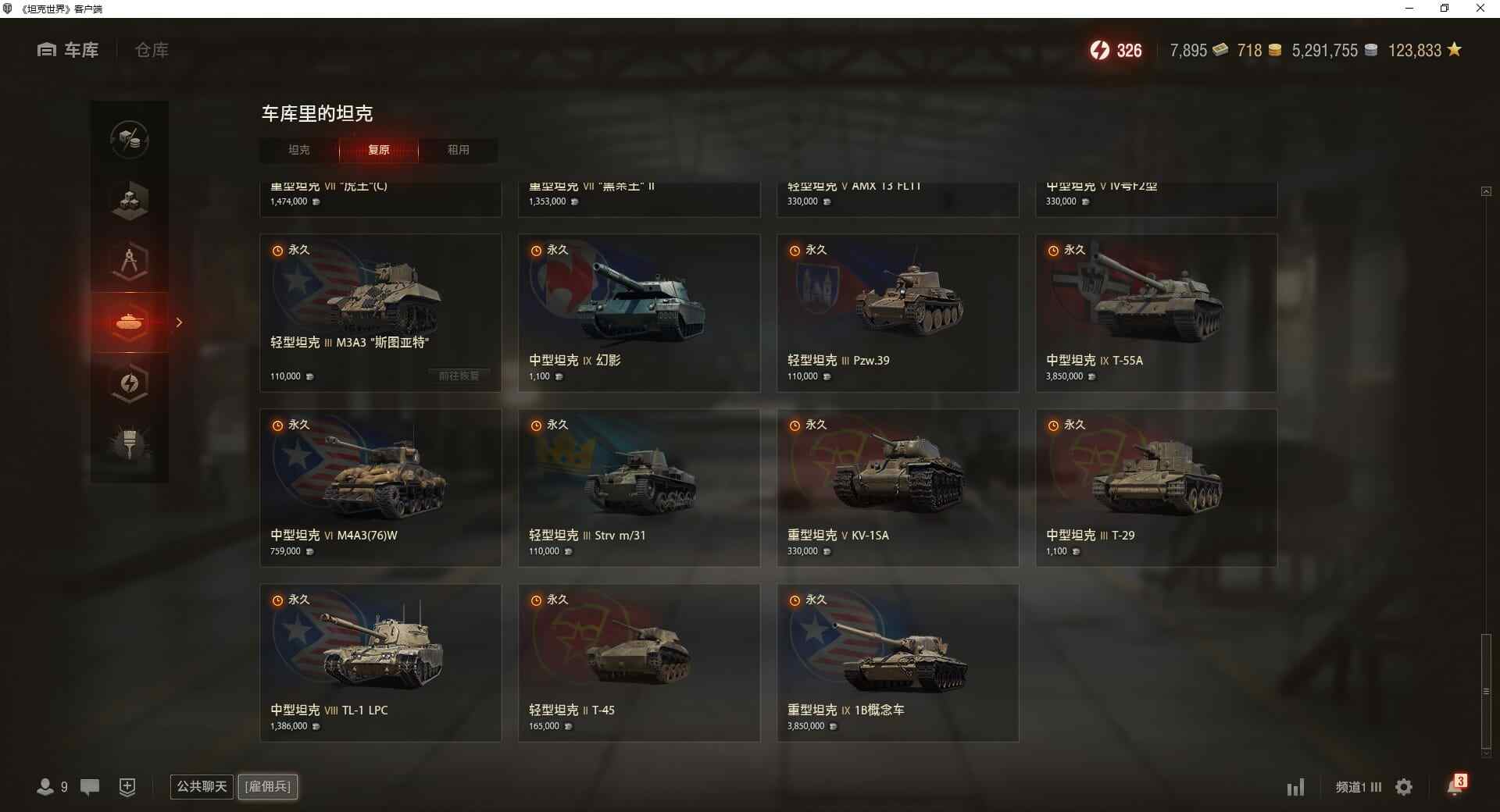The width and height of the screenshot is (1500, 812).
Task: Click the scroll-up arrow of tank list
Action: pyautogui.click(x=1486, y=191)
